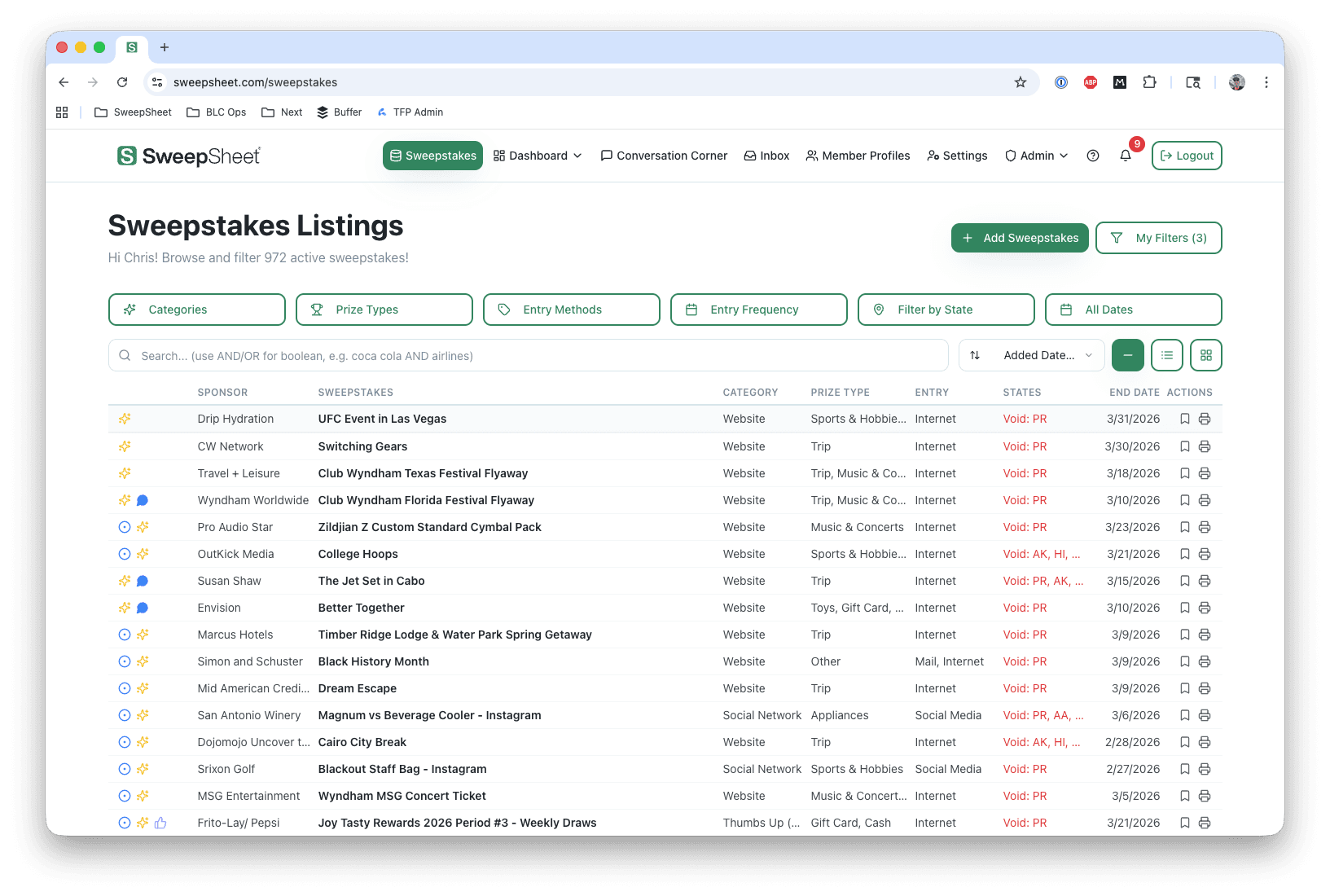Open the Sweepstakes navigation icon
The width and height of the screenshot is (1330, 896).
(x=397, y=156)
